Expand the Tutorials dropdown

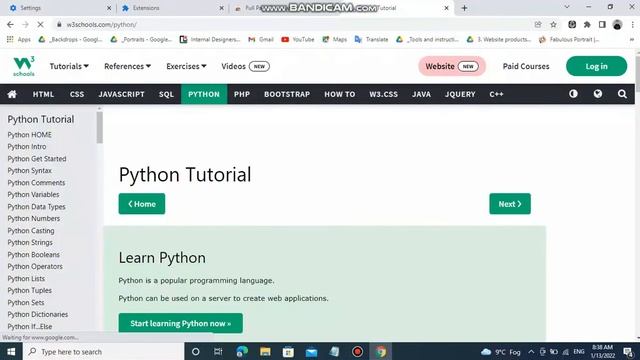(x=69, y=66)
